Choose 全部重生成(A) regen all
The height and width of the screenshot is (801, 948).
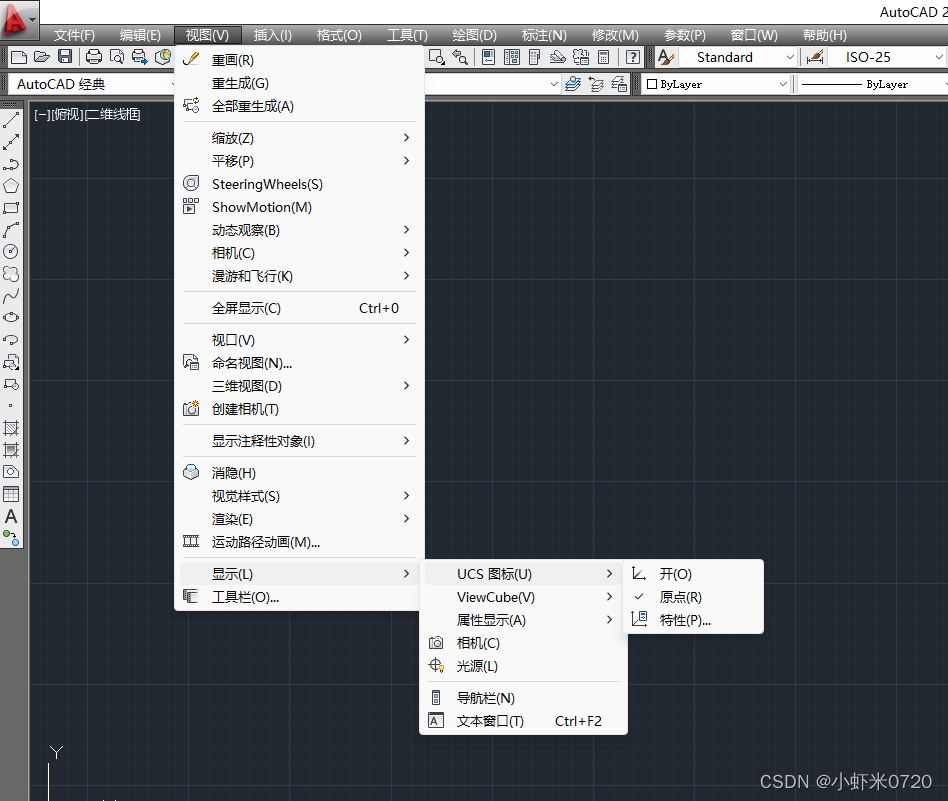click(299, 106)
